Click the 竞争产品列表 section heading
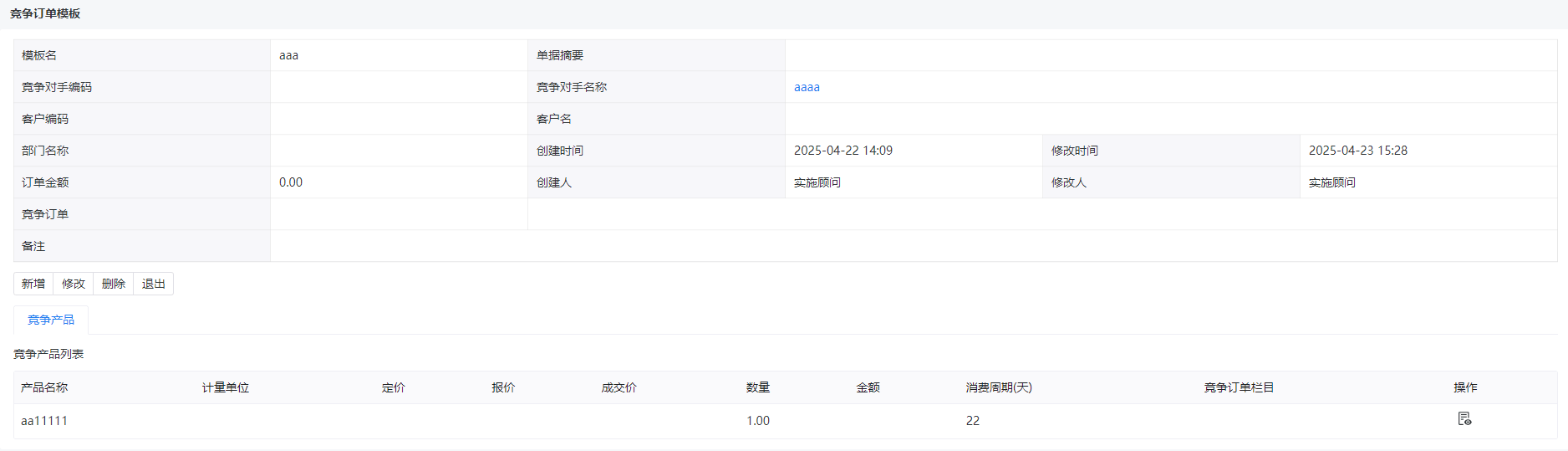The width and height of the screenshot is (1568, 451). coord(48,354)
